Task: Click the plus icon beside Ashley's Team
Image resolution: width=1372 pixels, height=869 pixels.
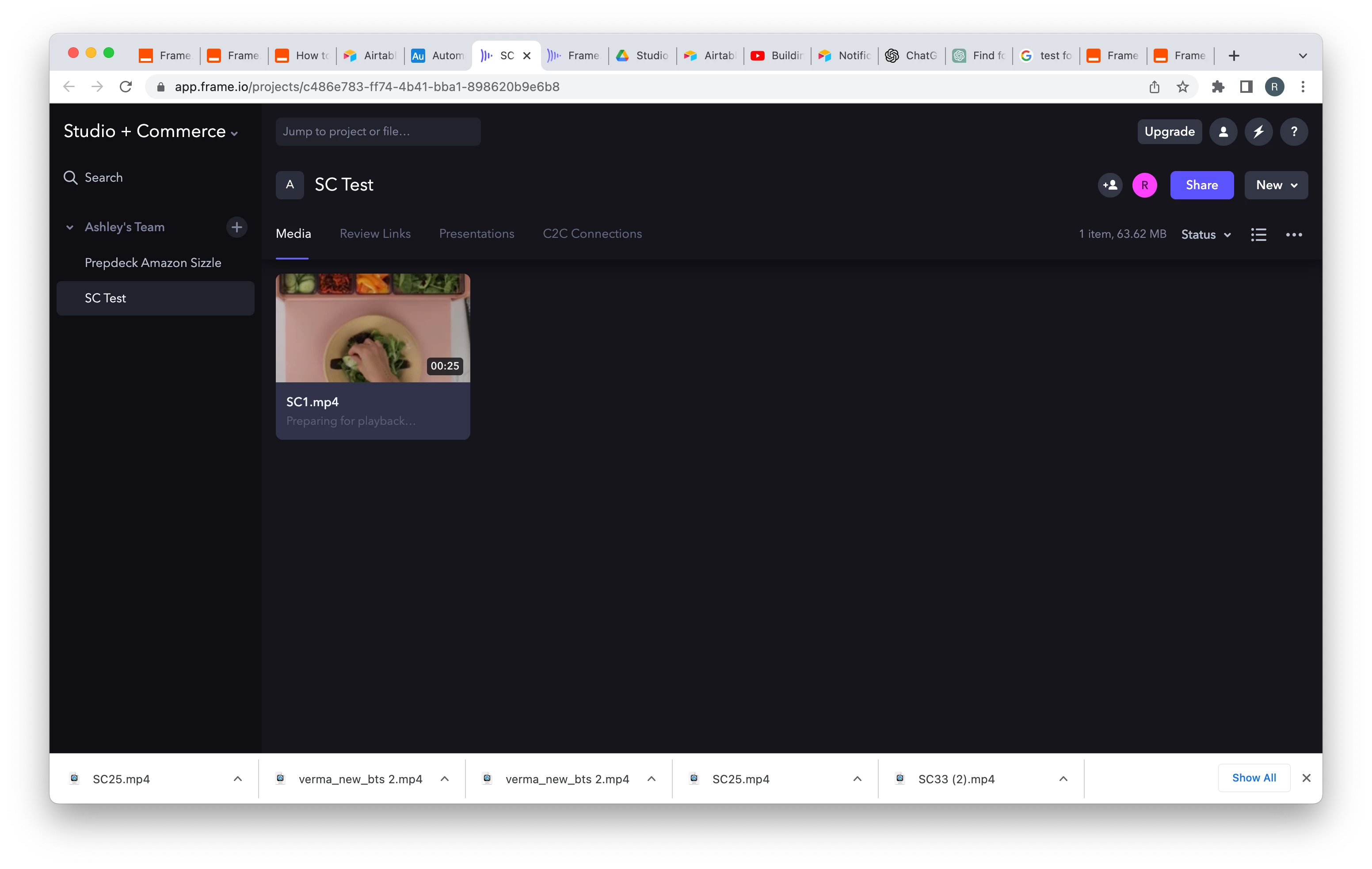Action: 236,227
